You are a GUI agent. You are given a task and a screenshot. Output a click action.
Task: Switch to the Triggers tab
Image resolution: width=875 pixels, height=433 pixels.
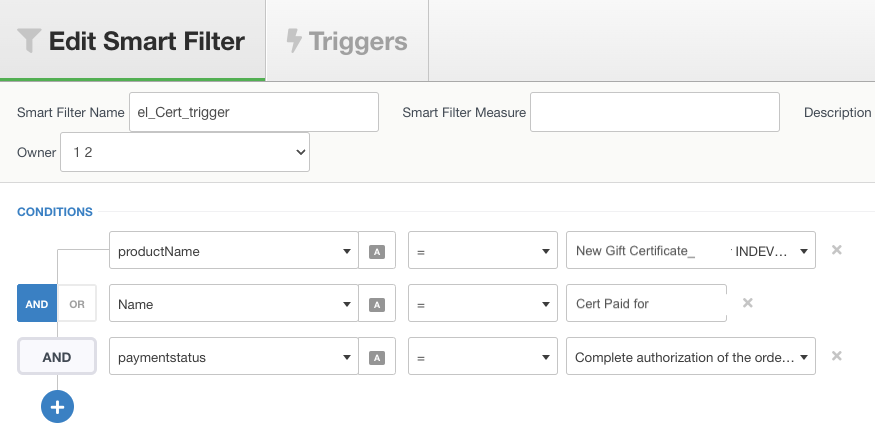pos(347,41)
